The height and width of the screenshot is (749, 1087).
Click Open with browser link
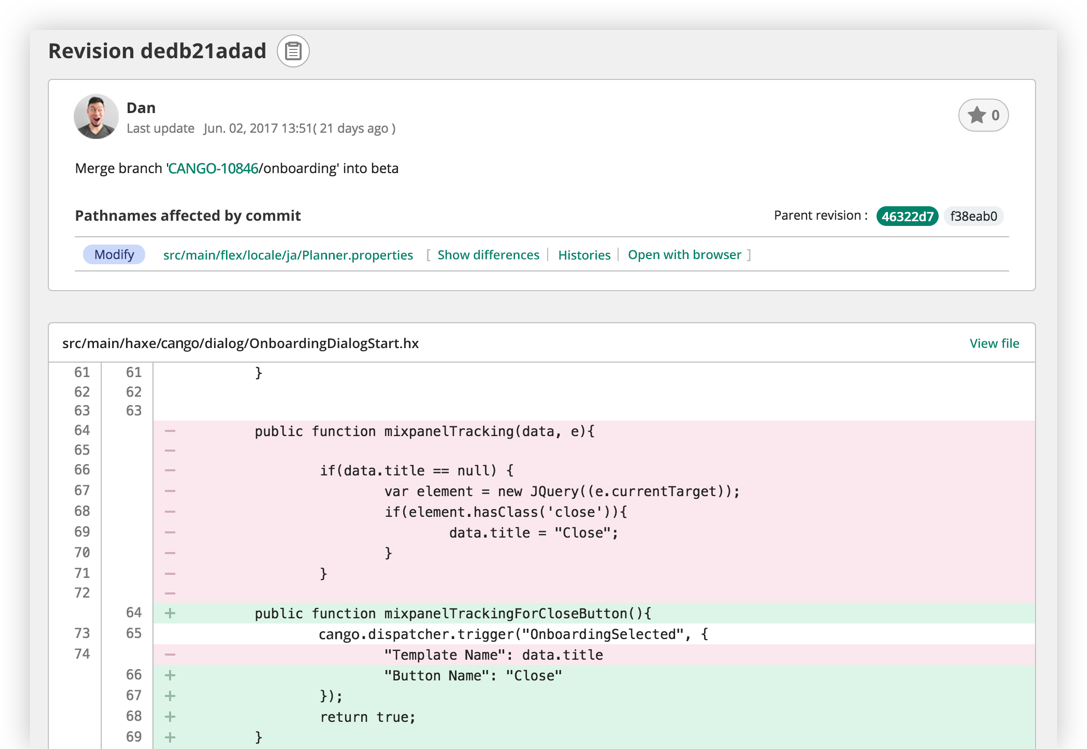click(684, 255)
